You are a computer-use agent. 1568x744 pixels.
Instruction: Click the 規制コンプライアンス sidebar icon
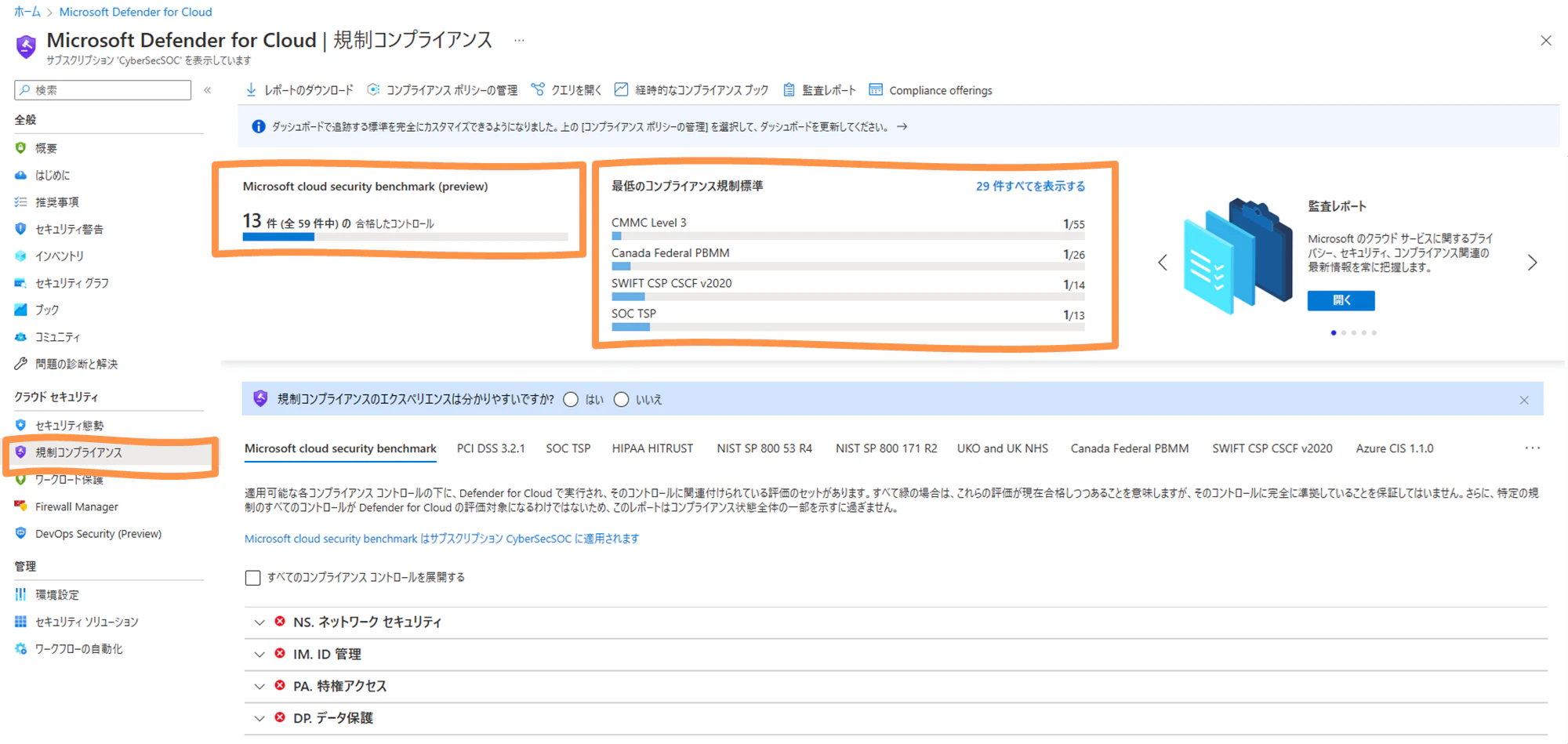[21, 452]
